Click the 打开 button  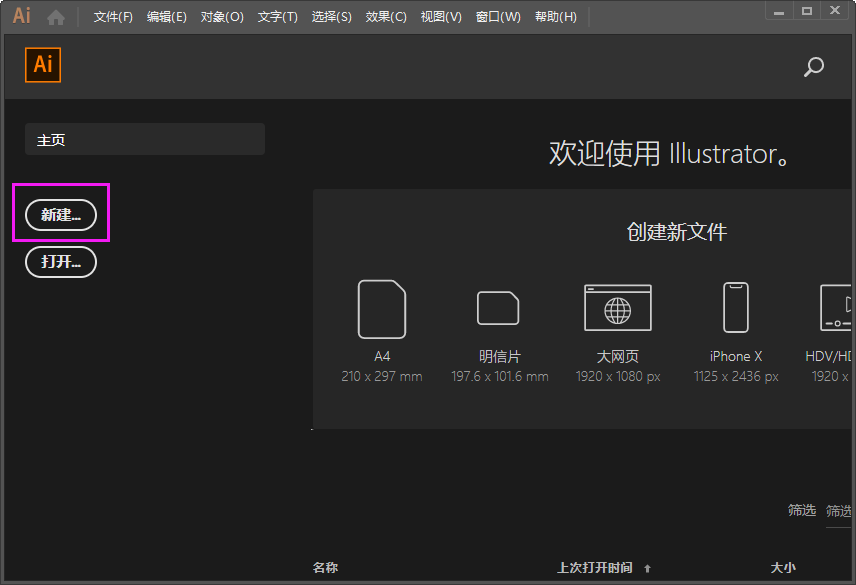[x=60, y=261]
